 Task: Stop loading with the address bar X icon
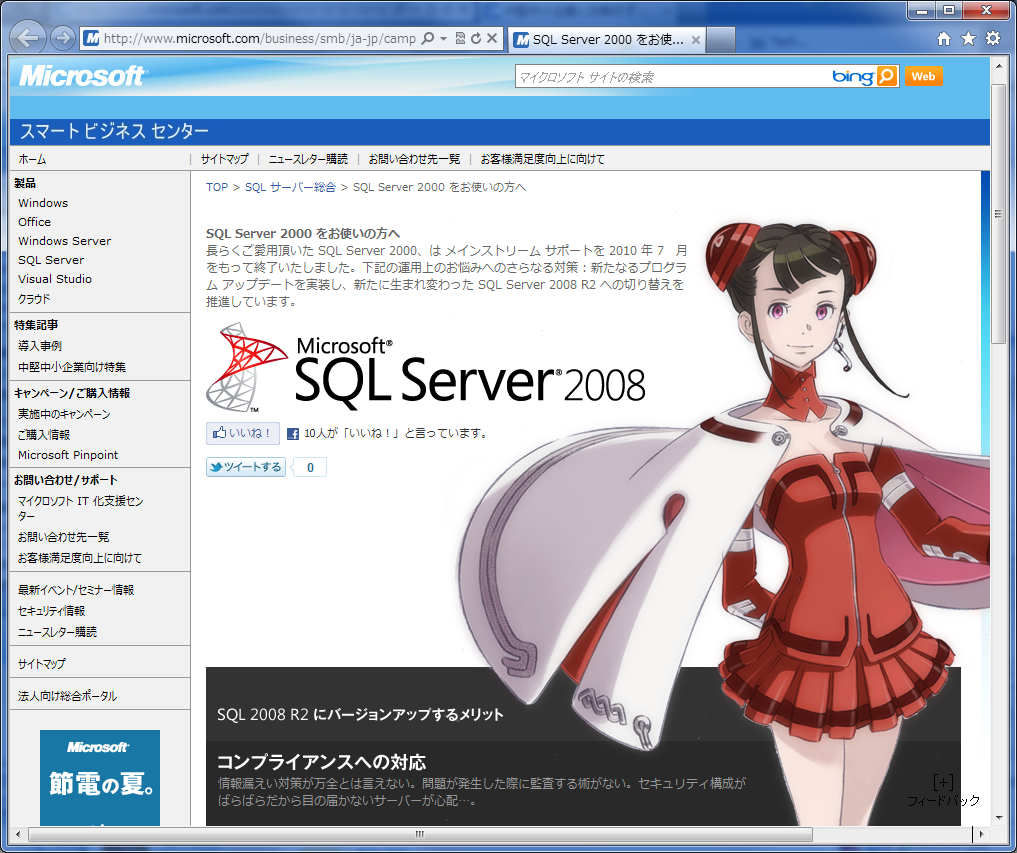(492, 38)
